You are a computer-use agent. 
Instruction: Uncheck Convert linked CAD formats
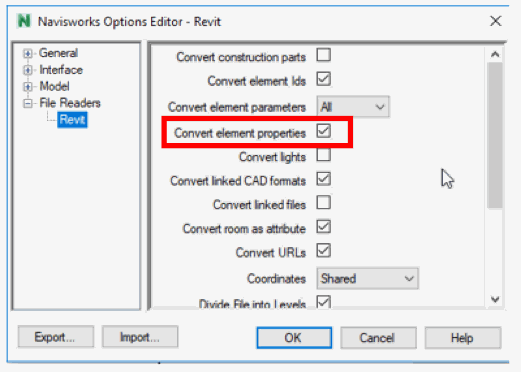(324, 179)
